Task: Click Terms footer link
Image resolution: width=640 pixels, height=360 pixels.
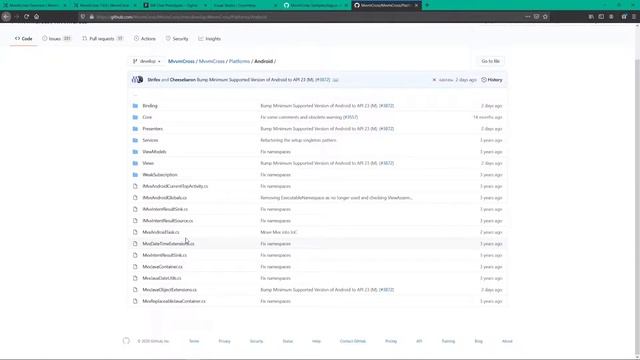Action: (194, 341)
